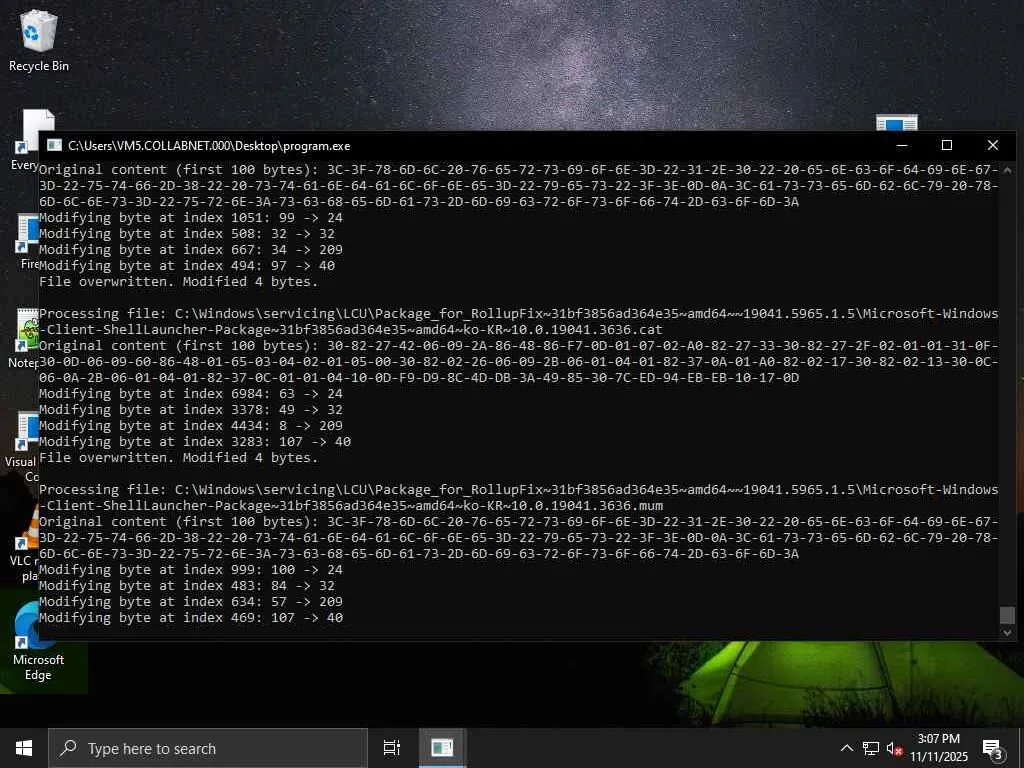Click the console scrollbar down arrow

tap(1007, 632)
